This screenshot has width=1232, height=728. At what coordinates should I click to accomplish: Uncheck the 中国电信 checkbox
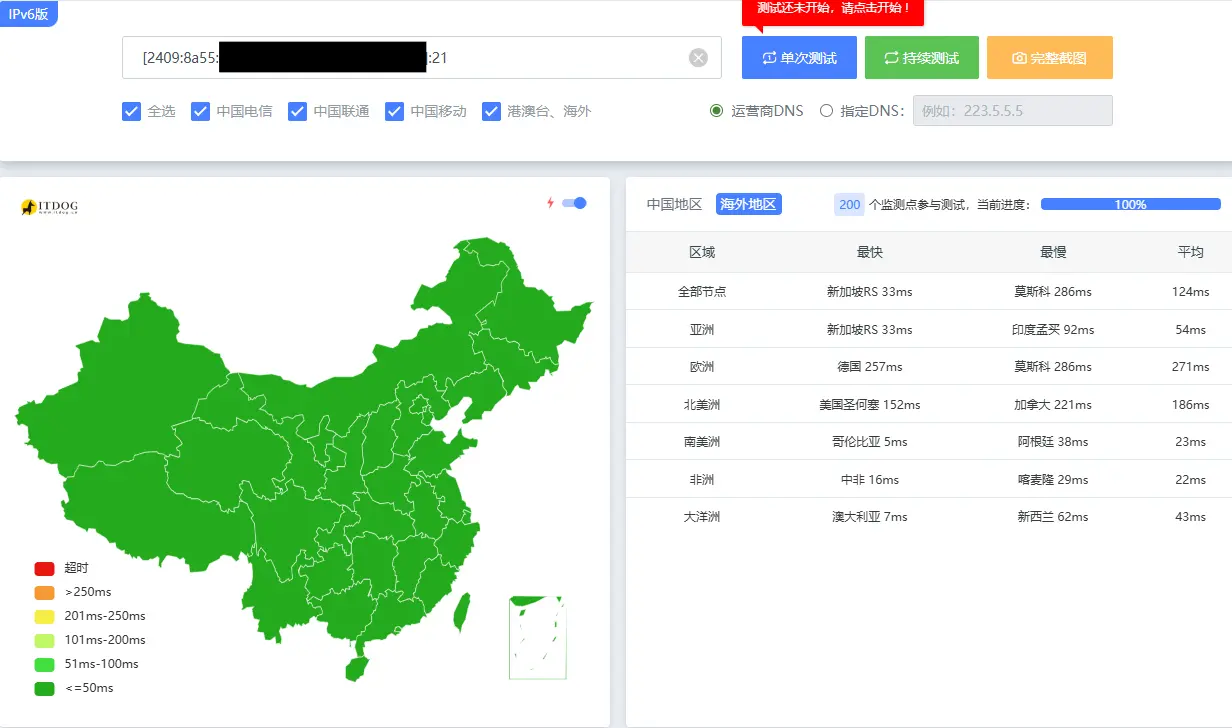[x=200, y=111]
